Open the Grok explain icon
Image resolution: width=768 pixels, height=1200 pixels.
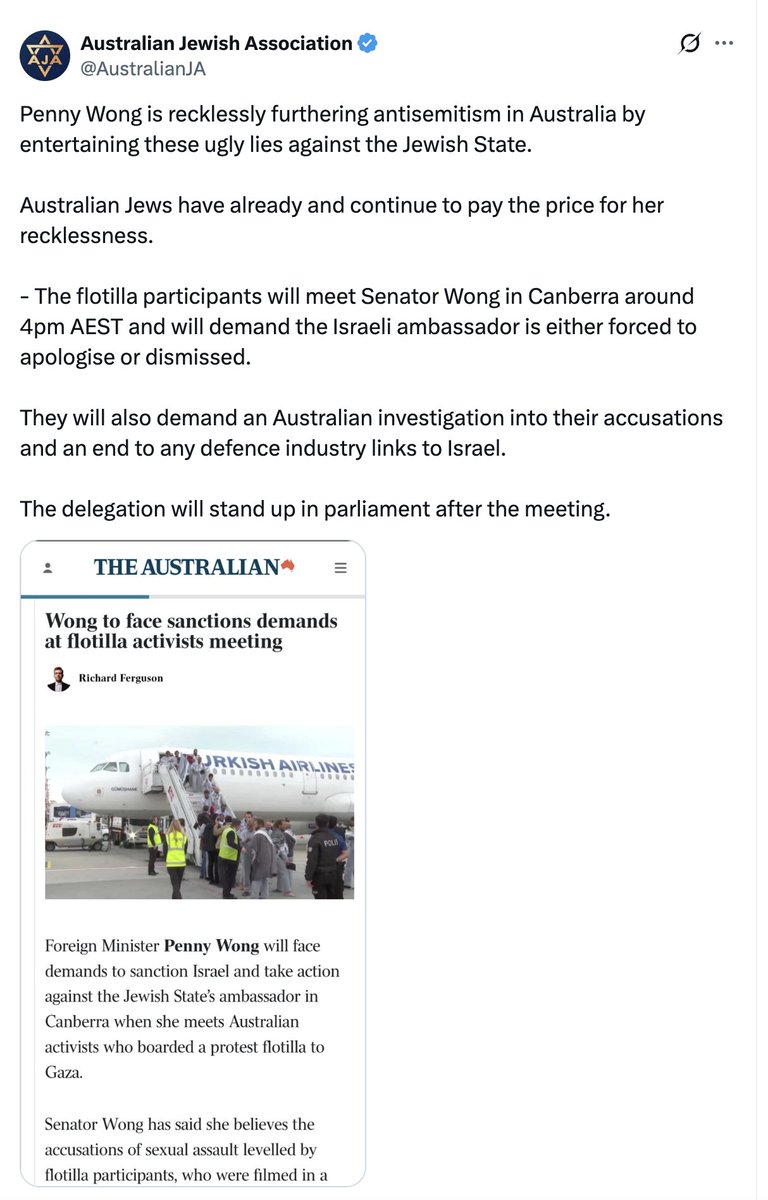[688, 43]
